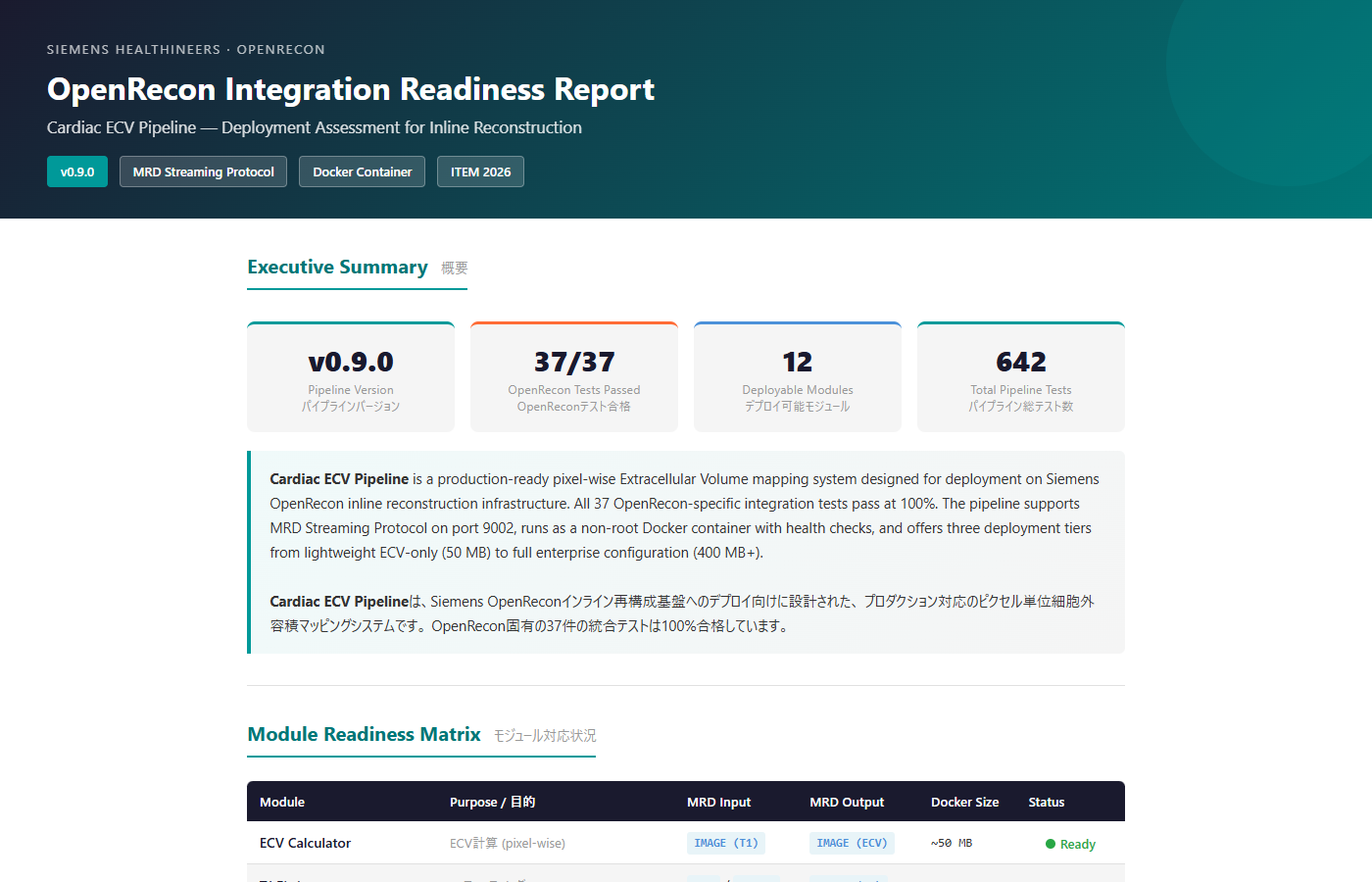Click the Status column header
Image resolution: width=1372 pixels, height=882 pixels.
(x=1046, y=802)
